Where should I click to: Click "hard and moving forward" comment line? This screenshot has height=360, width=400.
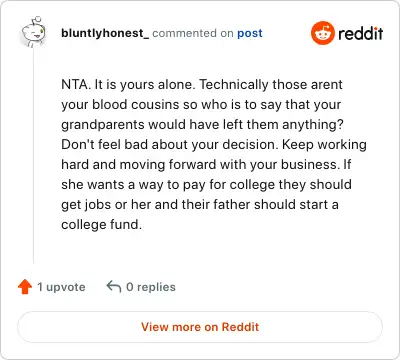[206, 164]
